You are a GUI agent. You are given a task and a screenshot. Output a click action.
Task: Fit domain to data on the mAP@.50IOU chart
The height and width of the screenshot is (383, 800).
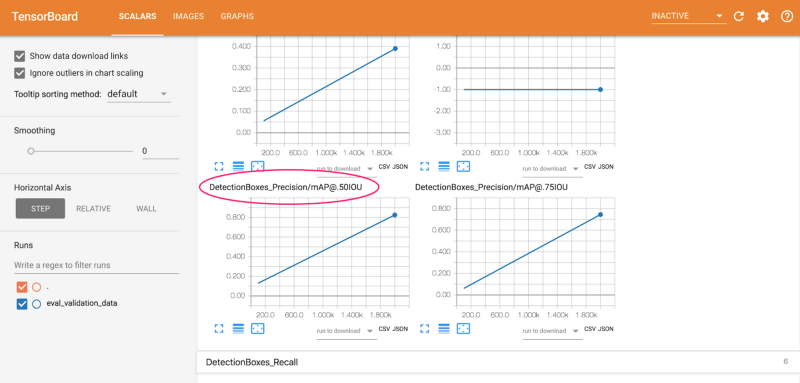pyautogui.click(x=258, y=329)
